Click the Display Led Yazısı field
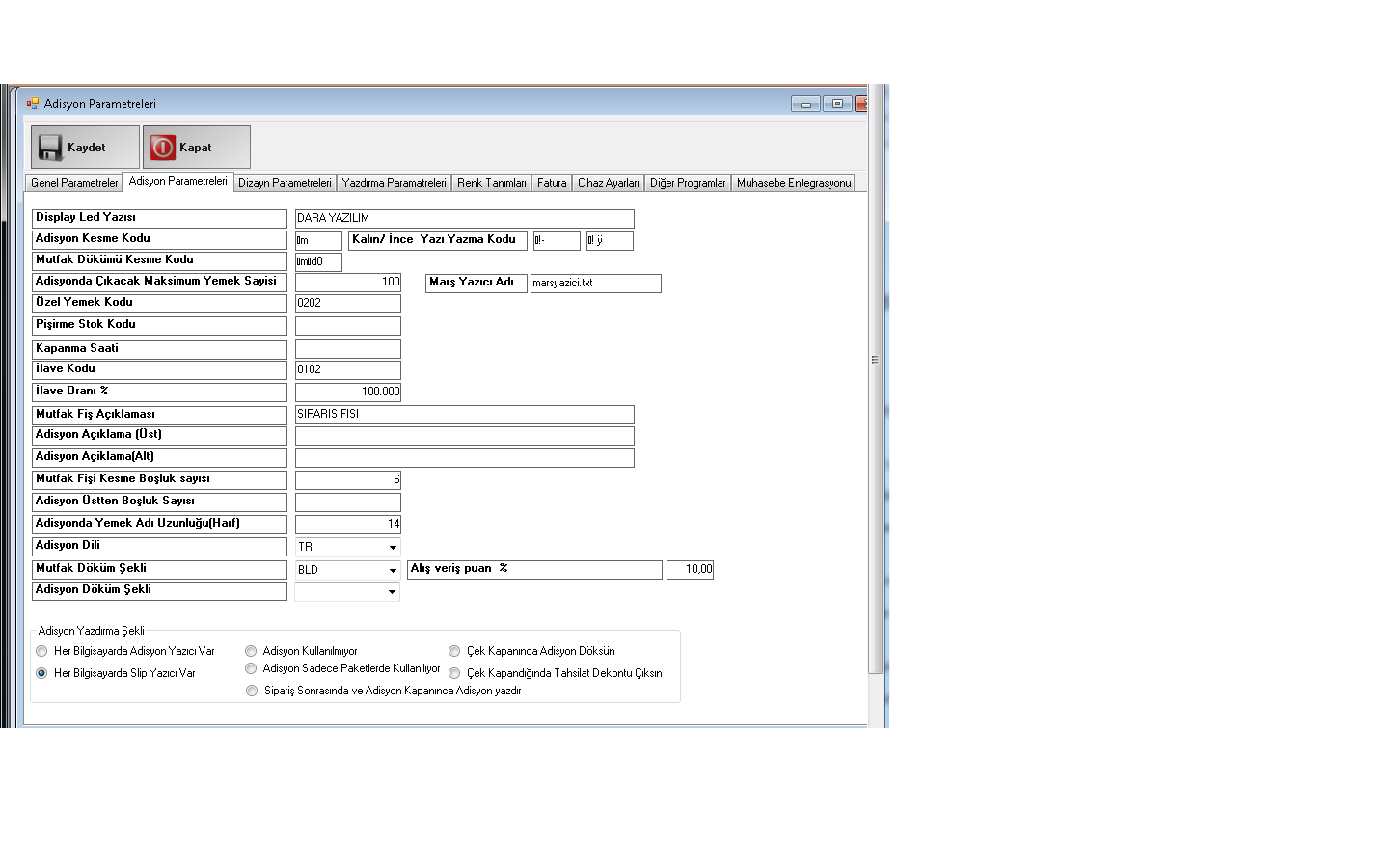This screenshot has height=868, width=1389. [x=465, y=219]
